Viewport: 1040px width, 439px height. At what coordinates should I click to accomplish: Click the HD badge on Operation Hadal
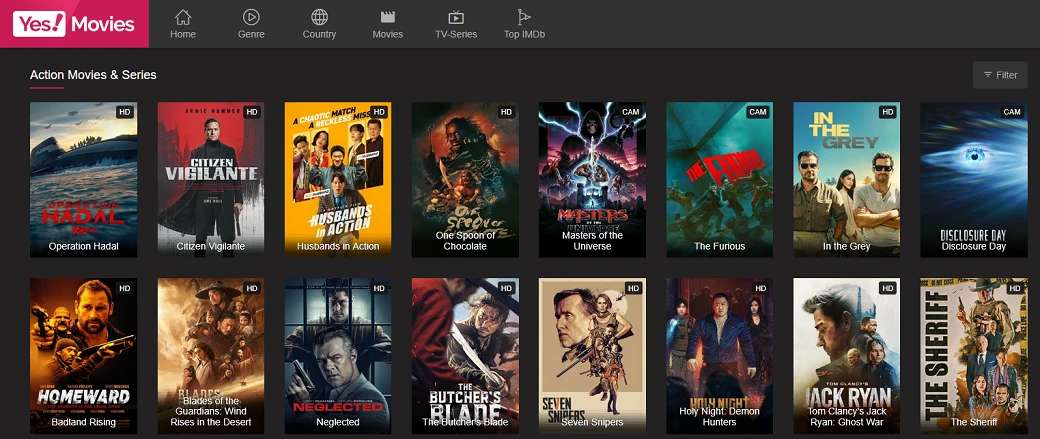125,112
